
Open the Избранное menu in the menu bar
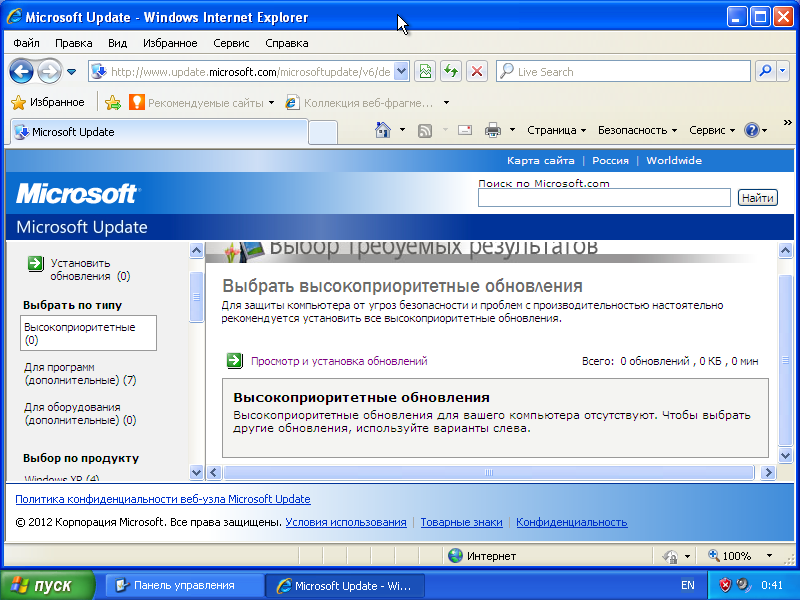pyautogui.click(x=170, y=43)
